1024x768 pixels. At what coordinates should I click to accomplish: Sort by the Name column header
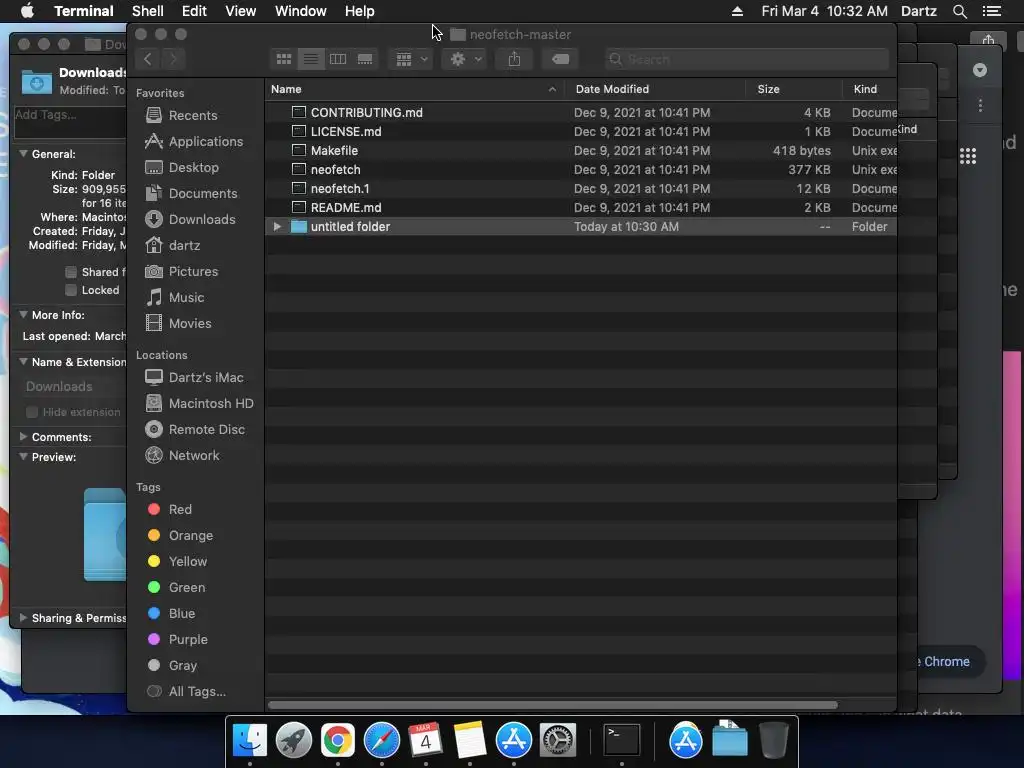(x=415, y=89)
